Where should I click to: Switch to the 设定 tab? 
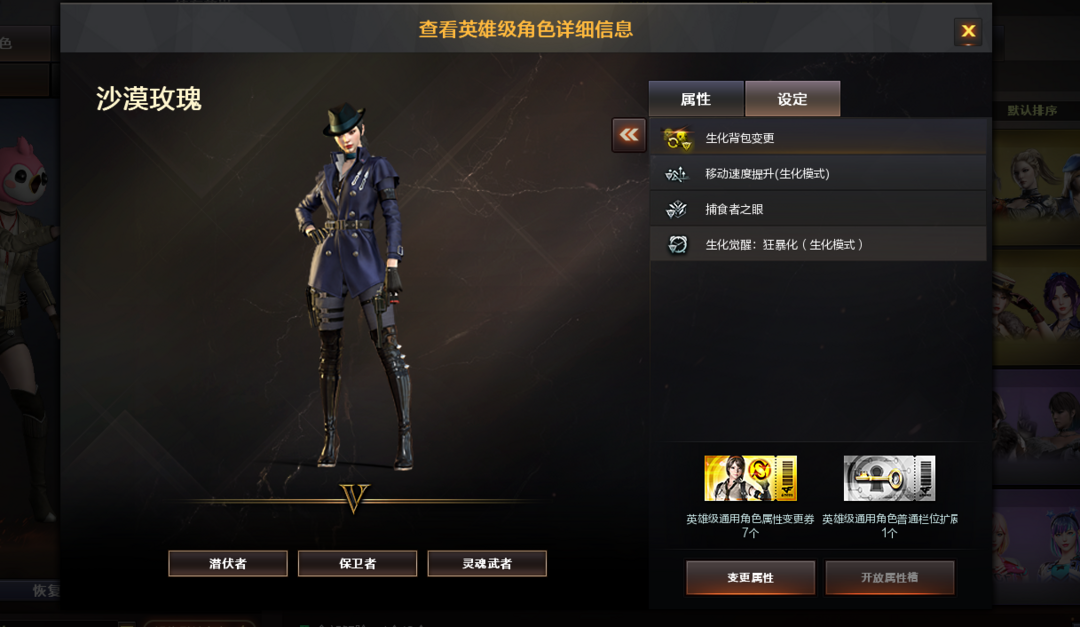(792, 99)
